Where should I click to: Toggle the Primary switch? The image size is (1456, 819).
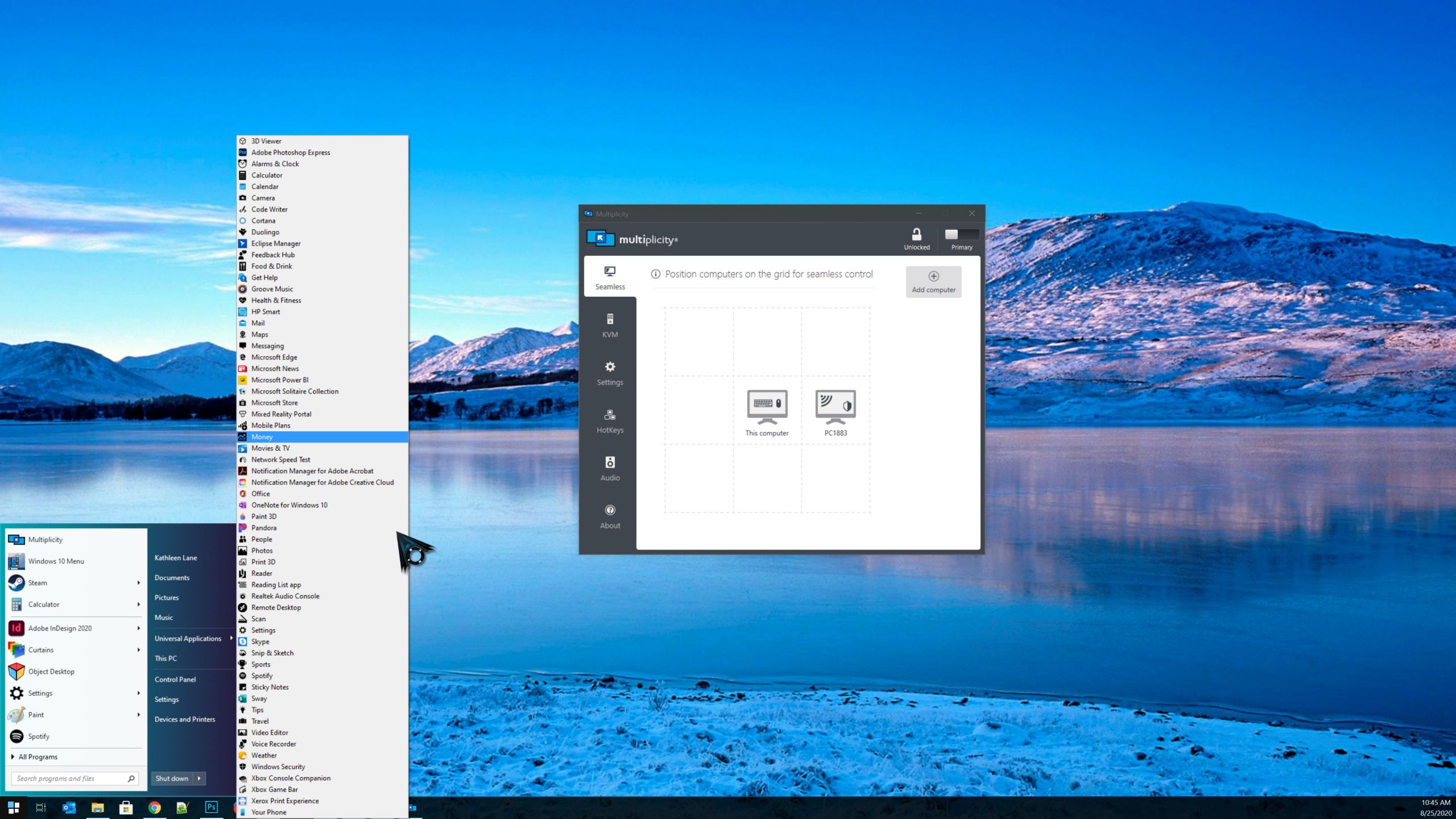(961, 234)
